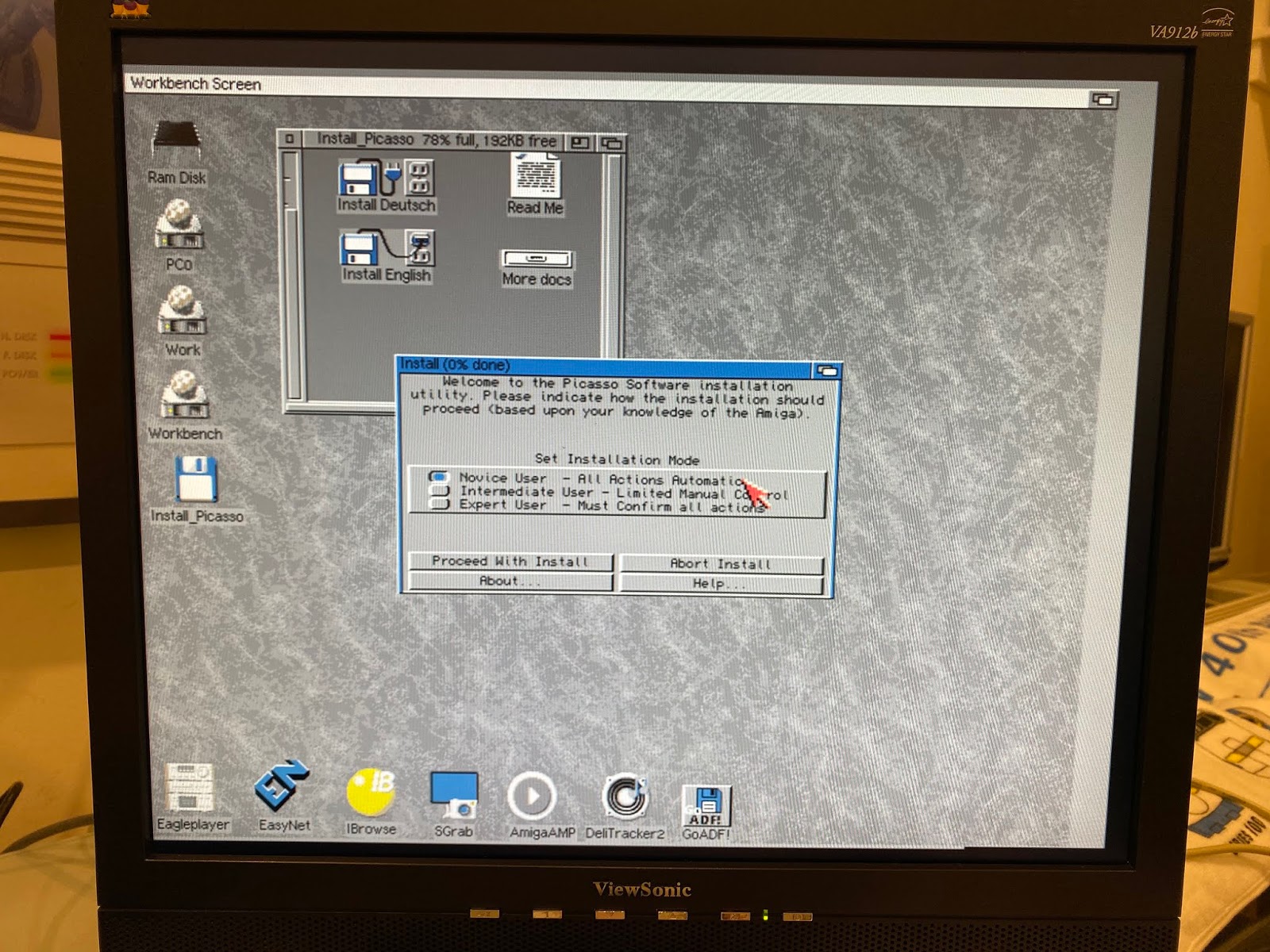Click Proceed With Install button

[x=510, y=562]
